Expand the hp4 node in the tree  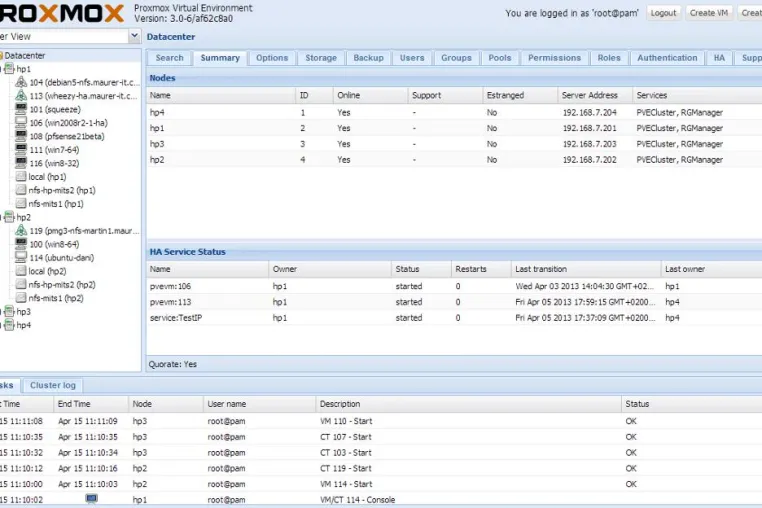pyautogui.click(x=1, y=325)
